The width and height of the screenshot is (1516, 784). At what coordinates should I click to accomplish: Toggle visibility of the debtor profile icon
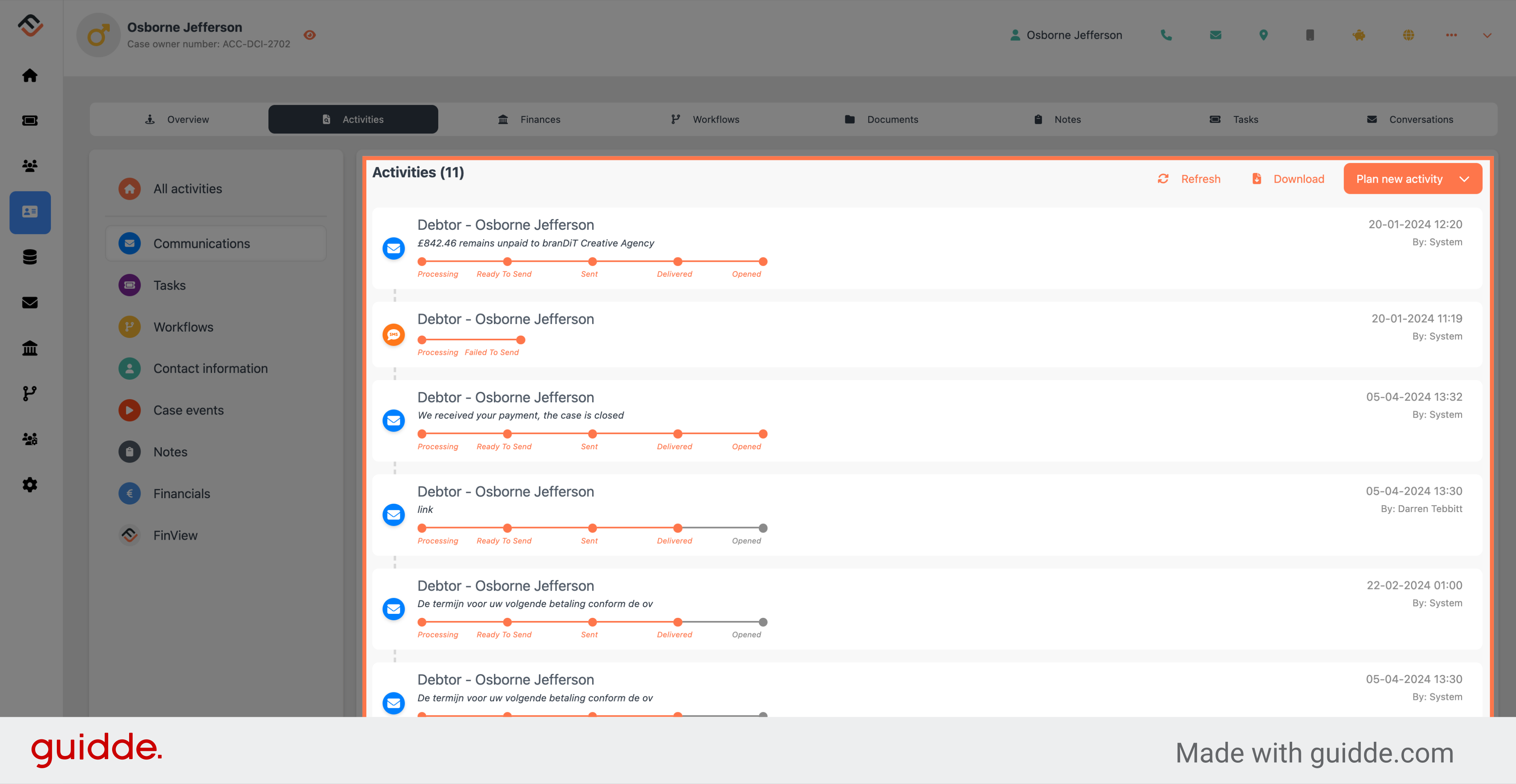point(311,37)
